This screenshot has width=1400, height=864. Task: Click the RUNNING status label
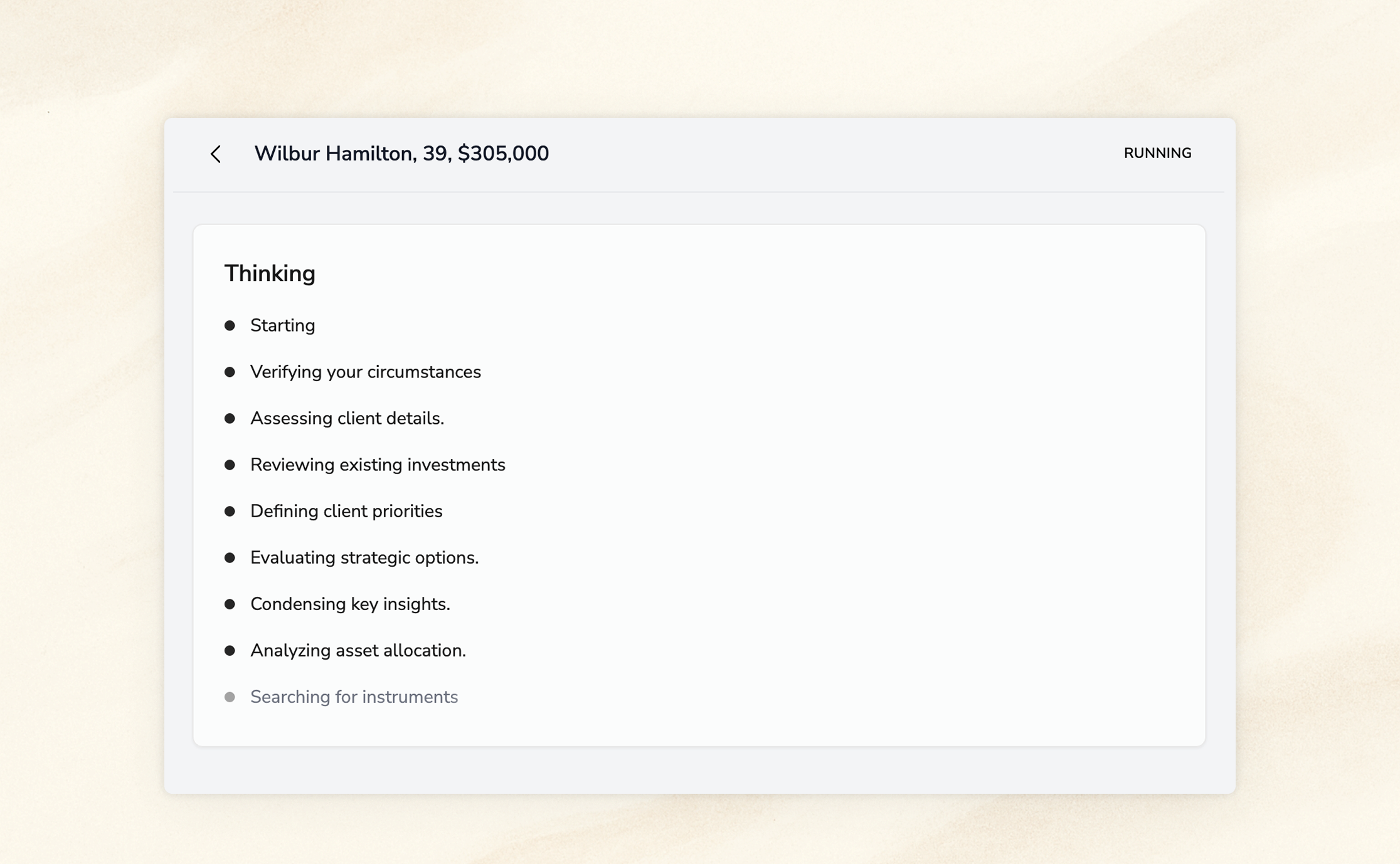1157,153
